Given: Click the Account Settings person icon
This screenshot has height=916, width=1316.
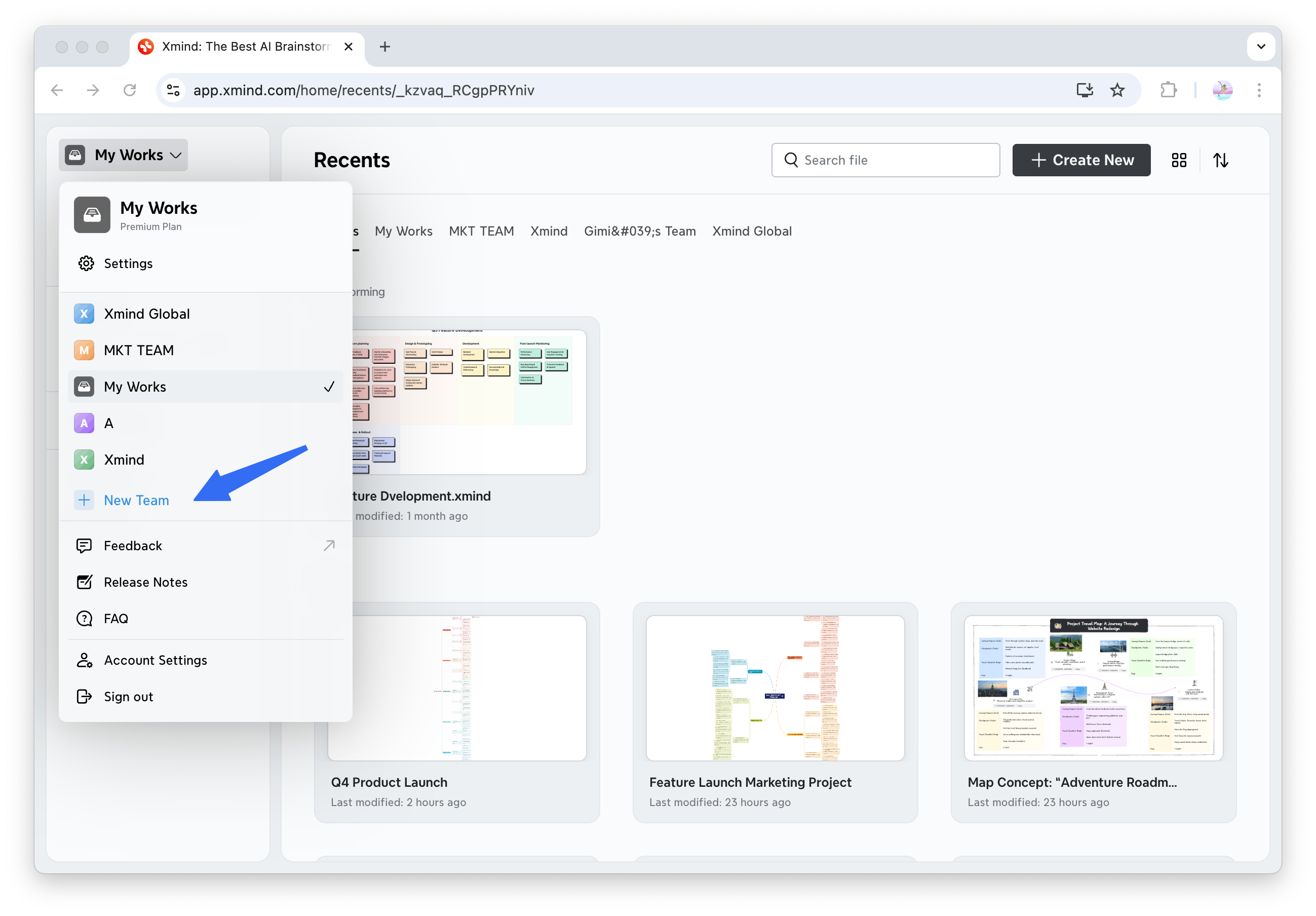Looking at the screenshot, I should [x=84, y=660].
